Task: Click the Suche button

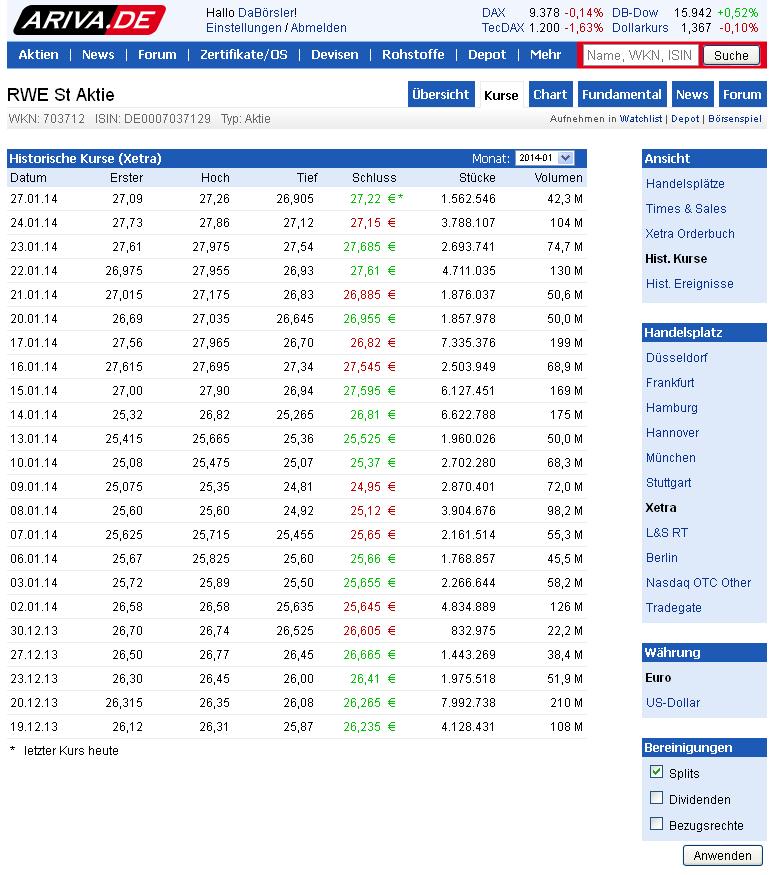Action: click(x=730, y=56)
